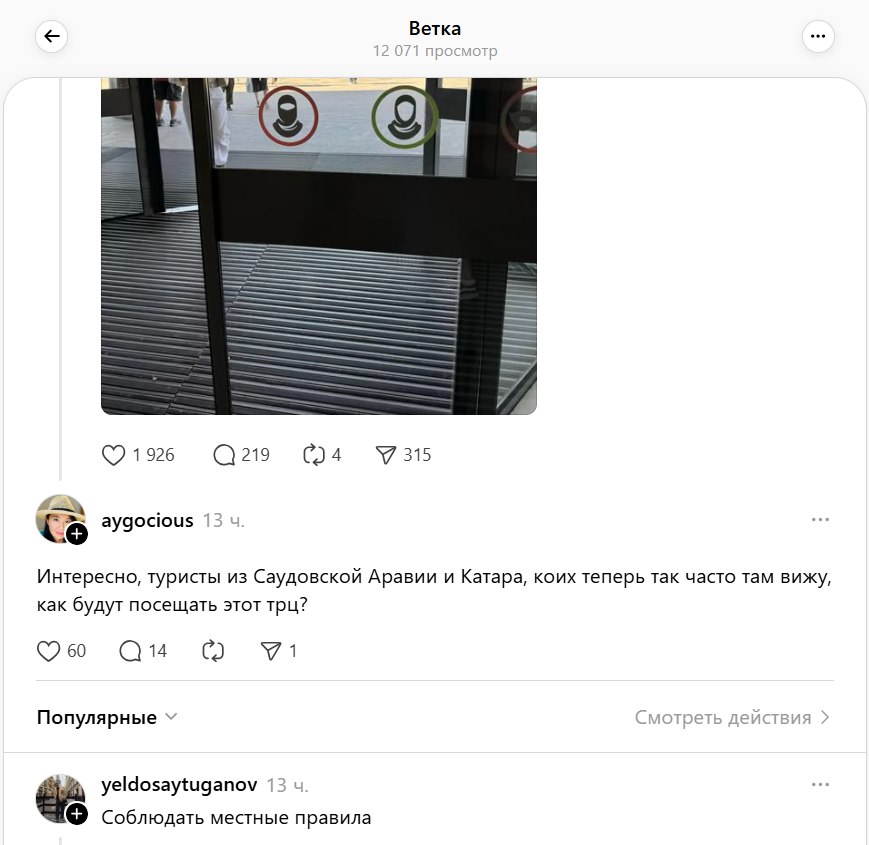Open more options for yeldosaytuganov's reply
This screenshot has width=869, height=845.
pyautogui.click(x=820, y=785)
